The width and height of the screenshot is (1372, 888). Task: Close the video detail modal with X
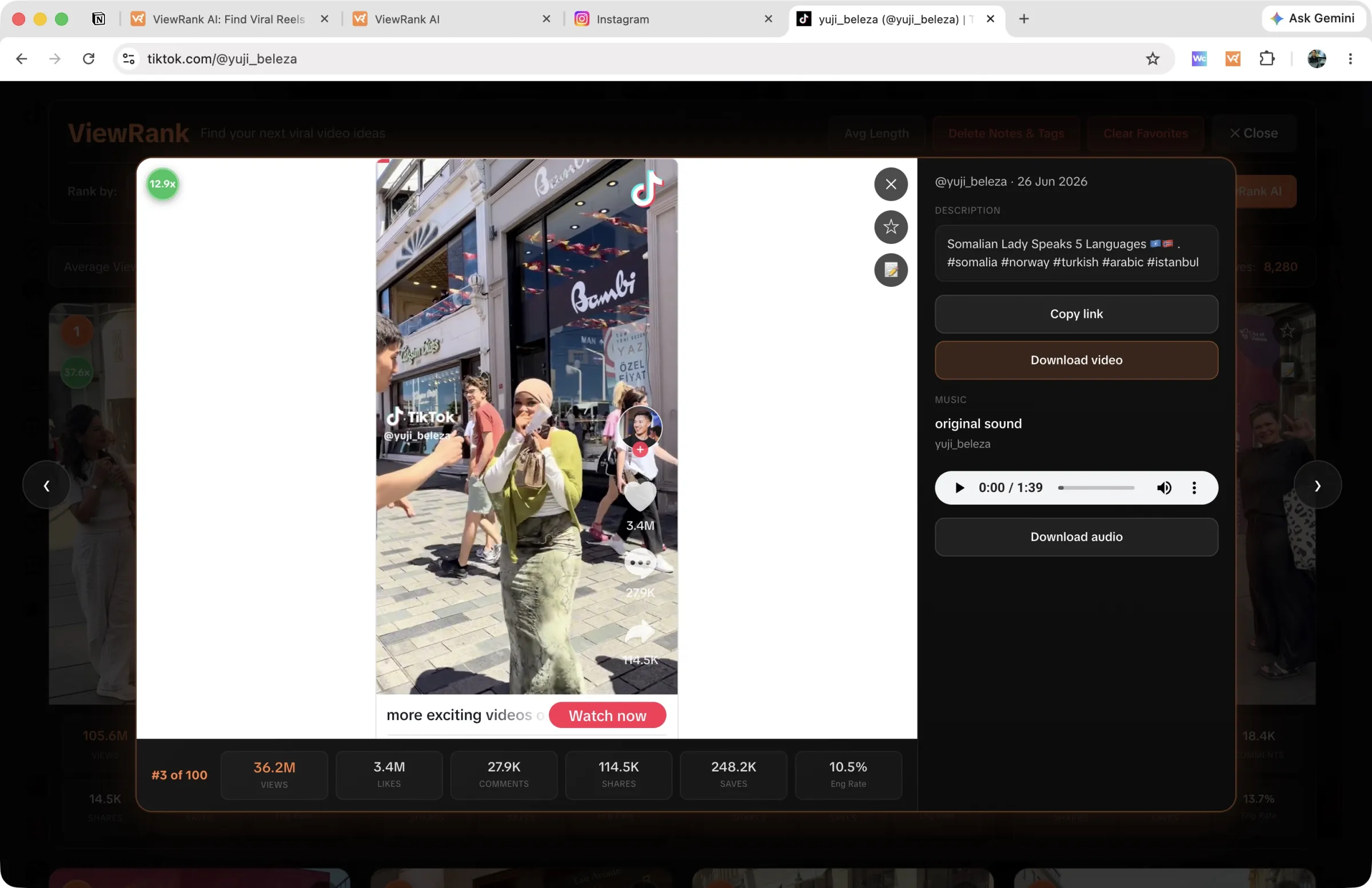tap(891, 185)
